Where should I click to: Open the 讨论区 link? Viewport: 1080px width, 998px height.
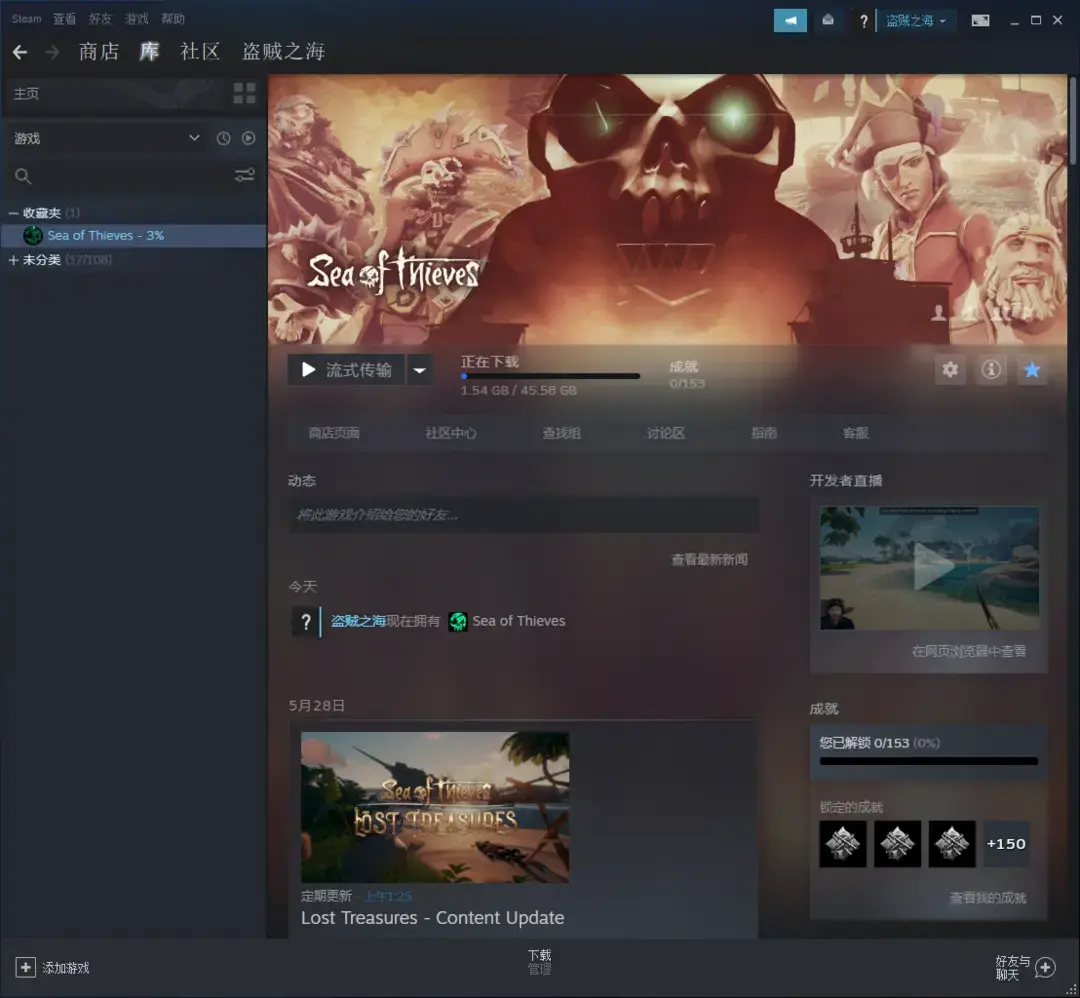click(666, 433)
